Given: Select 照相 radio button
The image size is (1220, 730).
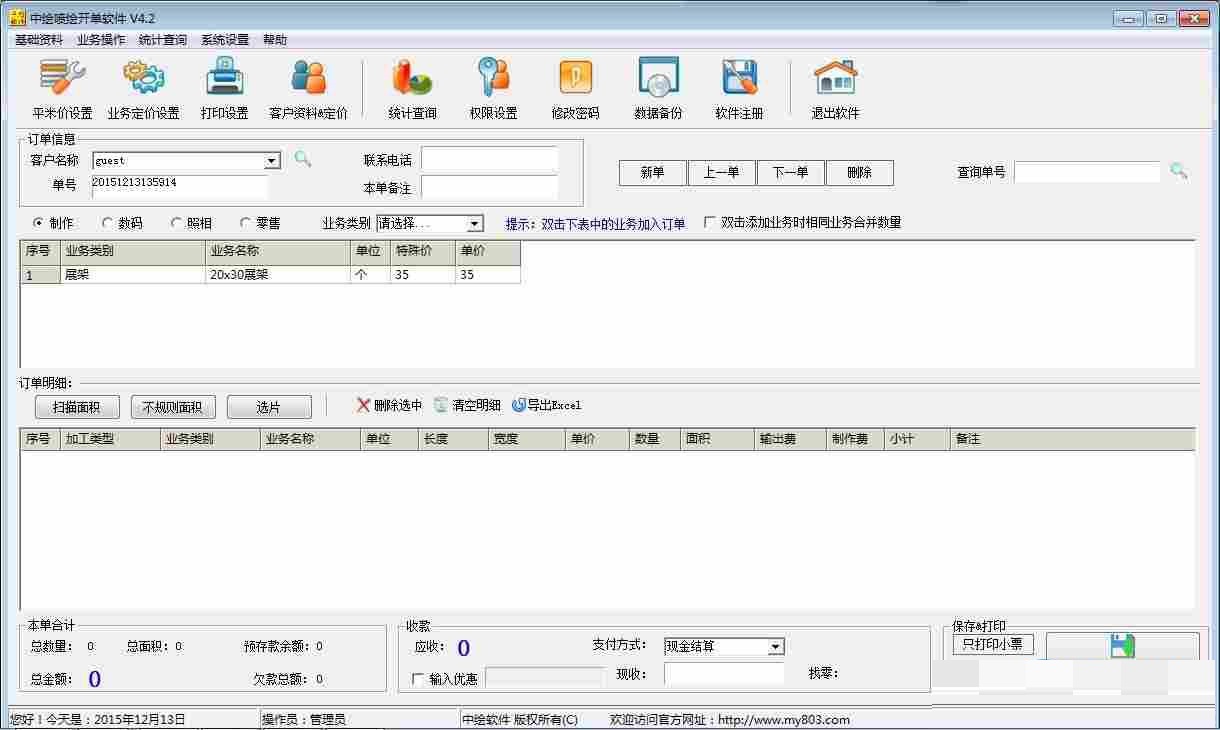Looking at the screenshot, I should pyautogui.click(x=177, y=223).
